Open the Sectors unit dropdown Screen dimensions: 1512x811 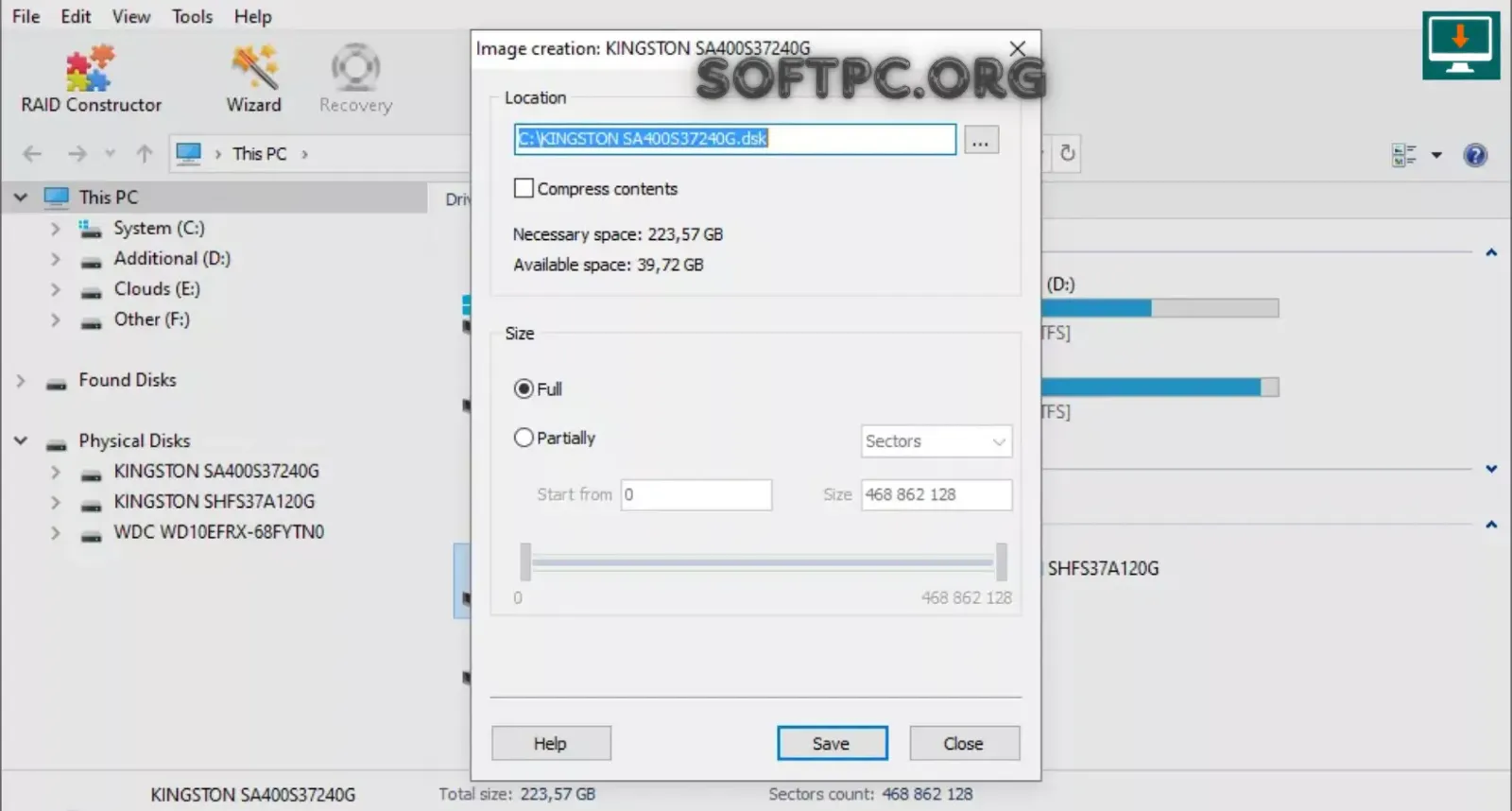pyautogui.click(x=936, y=441)
